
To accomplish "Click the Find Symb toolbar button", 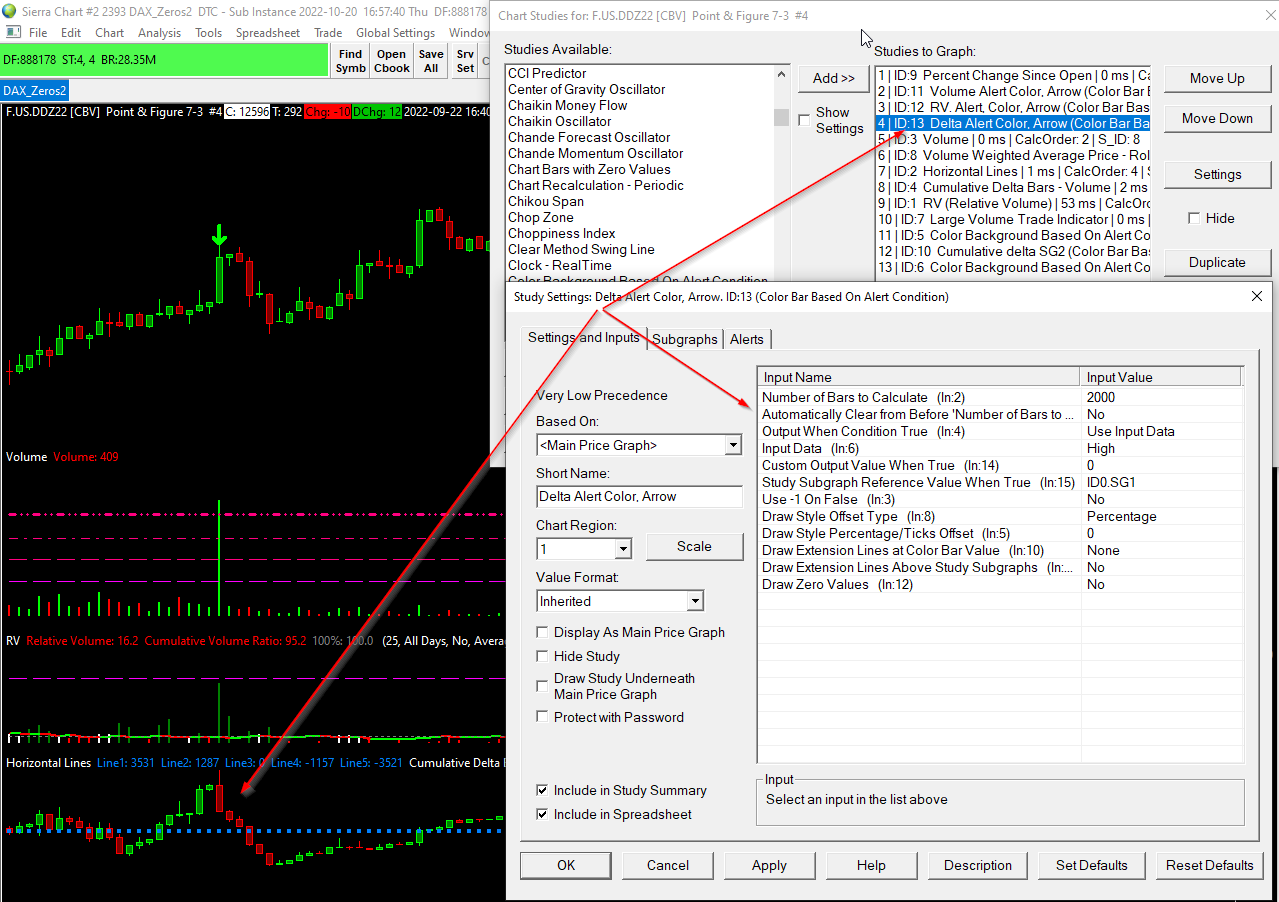I will (x=350, y=61).
